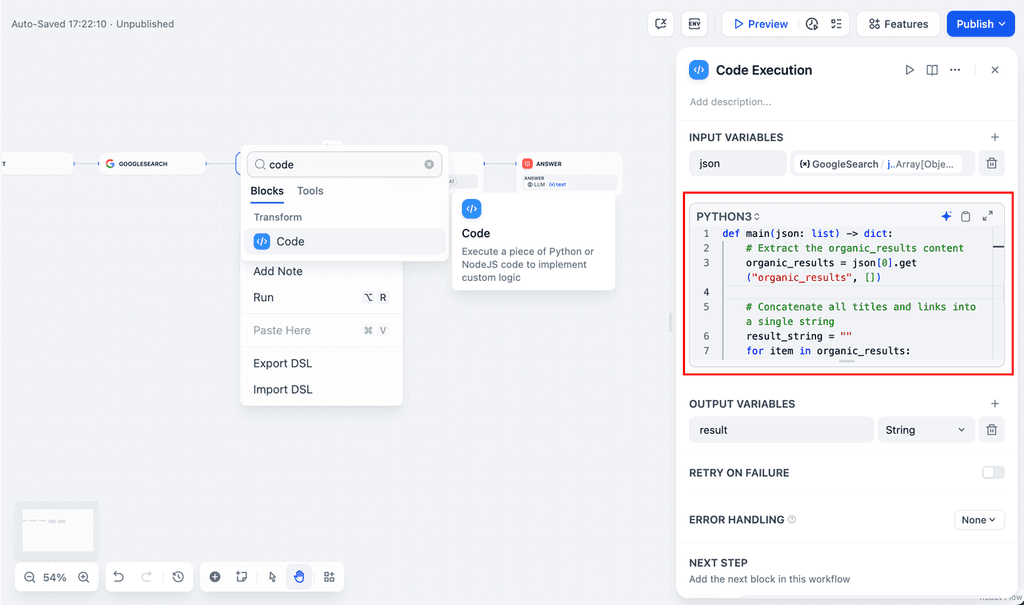Open environment variables with the ENV icon
Viewport: 1024px width, 605px height.
point(694,23)
